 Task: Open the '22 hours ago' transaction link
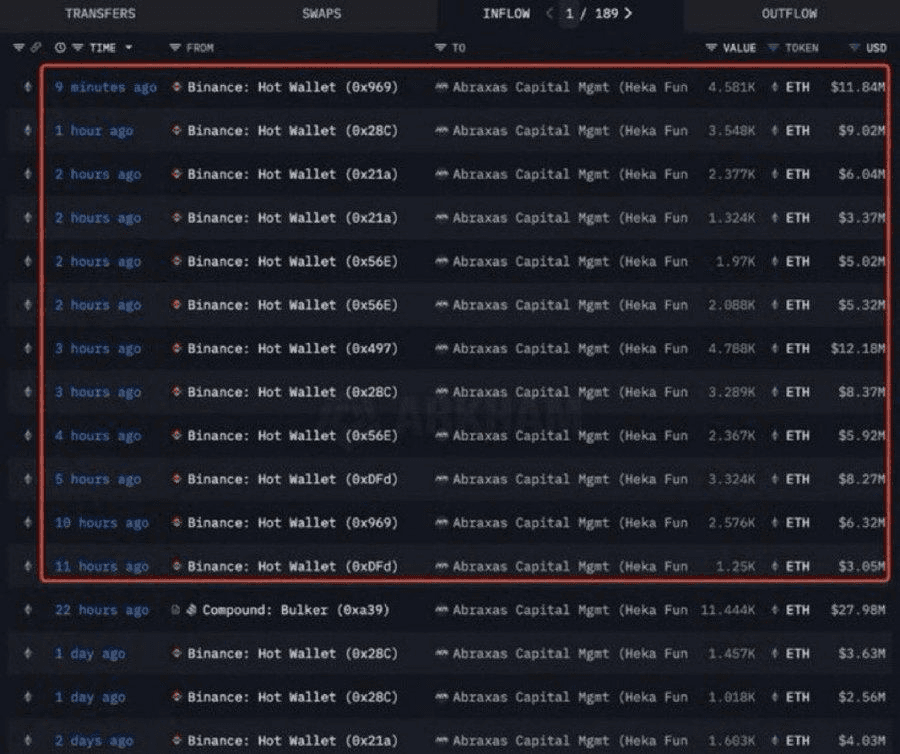point(102,610)
